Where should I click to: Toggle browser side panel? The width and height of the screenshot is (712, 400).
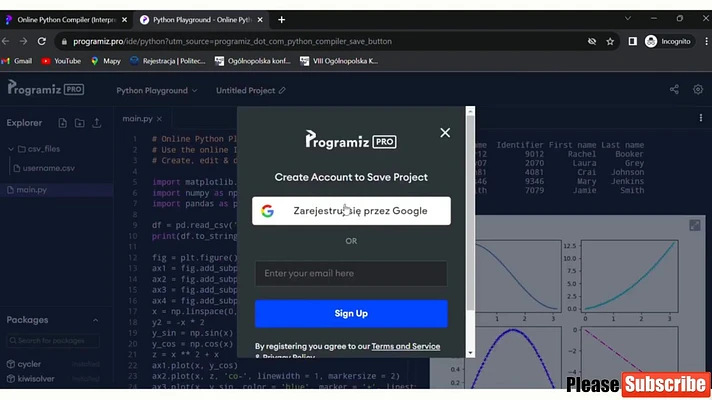633,41
